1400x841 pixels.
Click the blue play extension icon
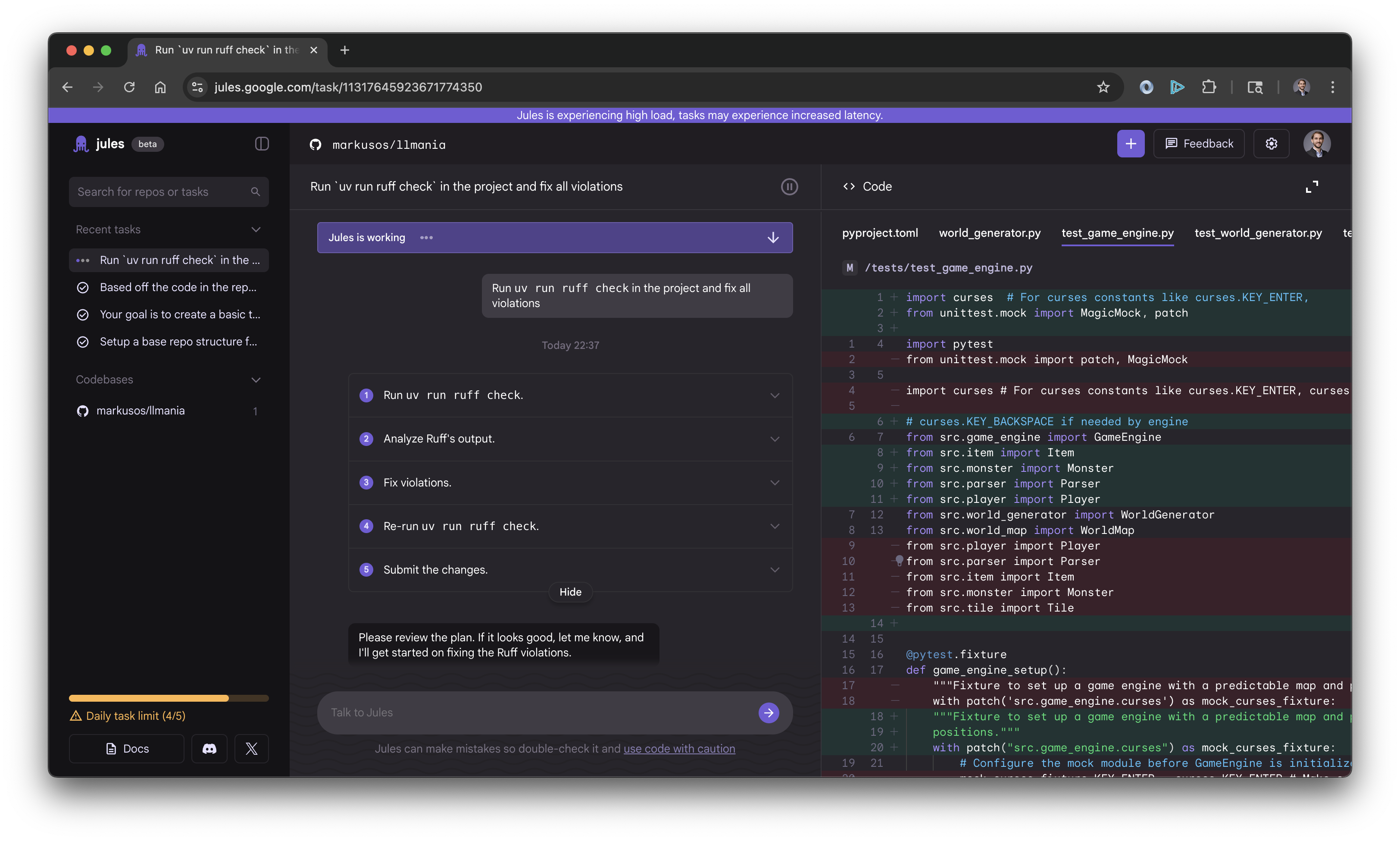(x=1178, y=87)
